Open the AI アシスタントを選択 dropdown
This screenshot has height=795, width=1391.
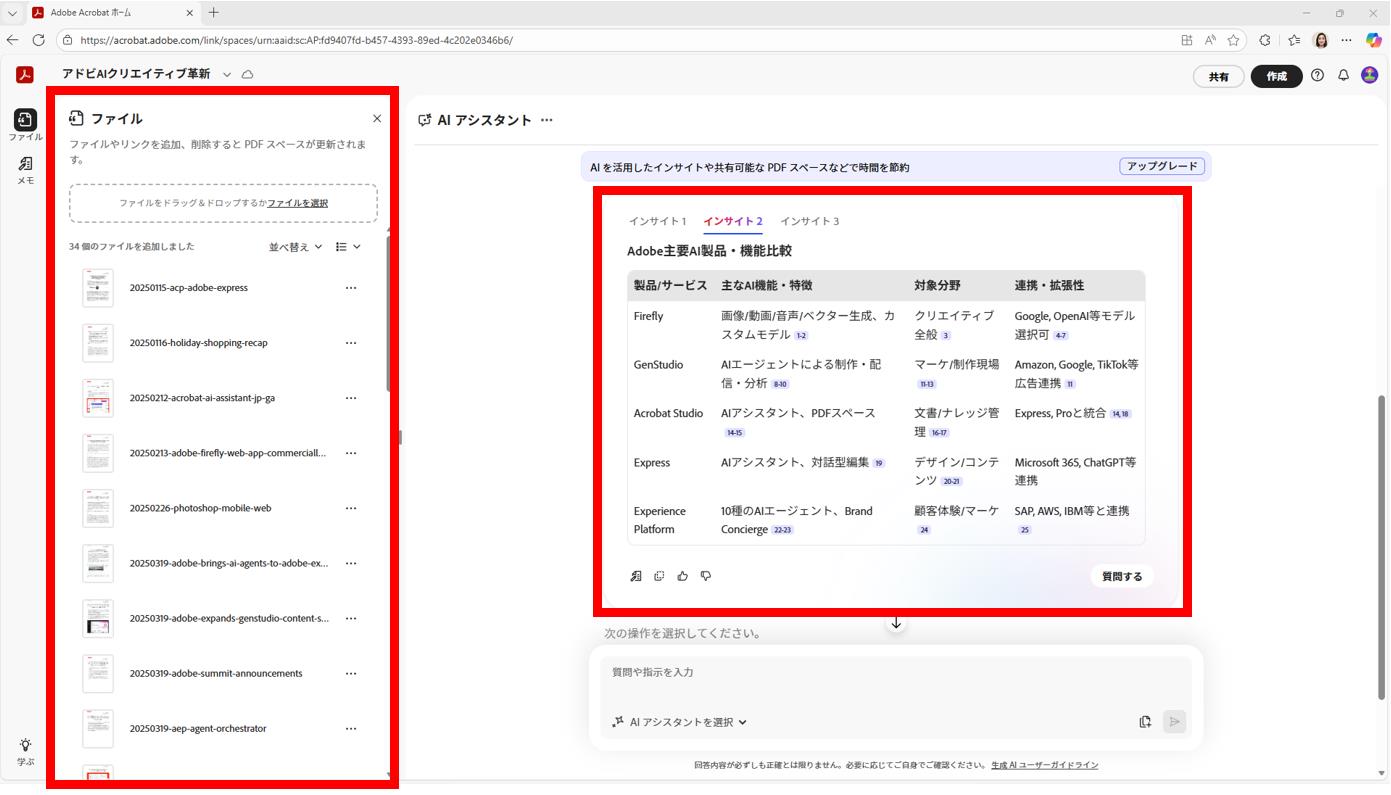click(683, 721)
